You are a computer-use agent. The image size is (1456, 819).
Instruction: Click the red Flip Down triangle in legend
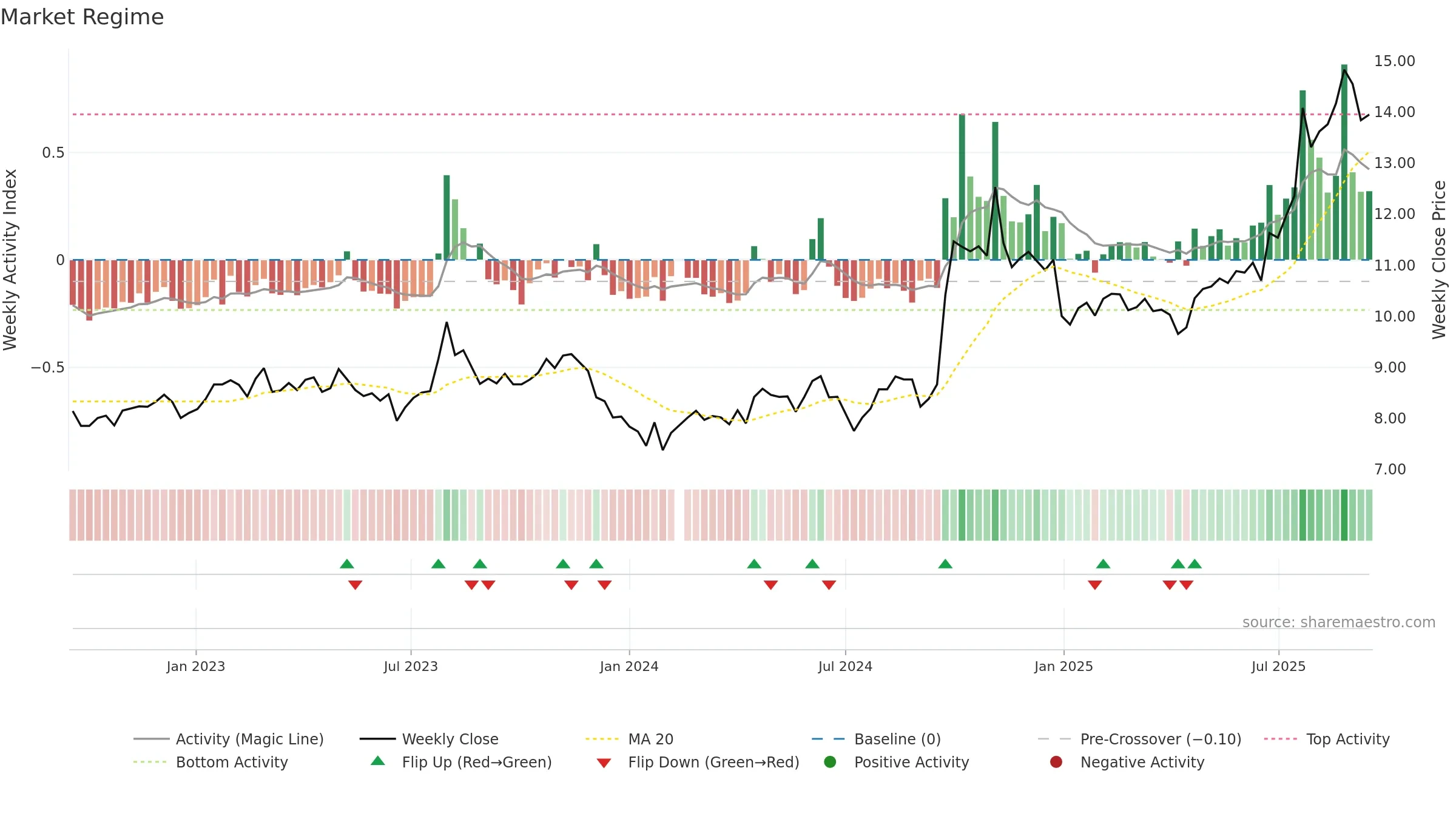[x=604, y=763]
